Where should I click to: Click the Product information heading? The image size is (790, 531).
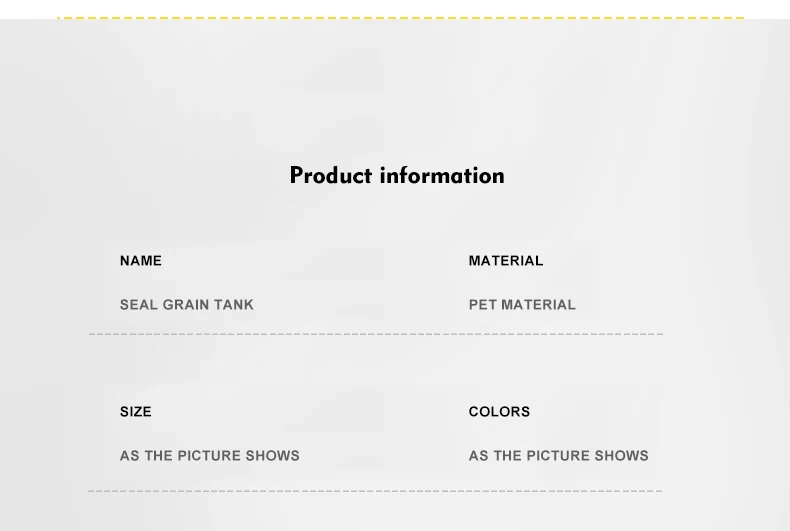pos(397,175)
